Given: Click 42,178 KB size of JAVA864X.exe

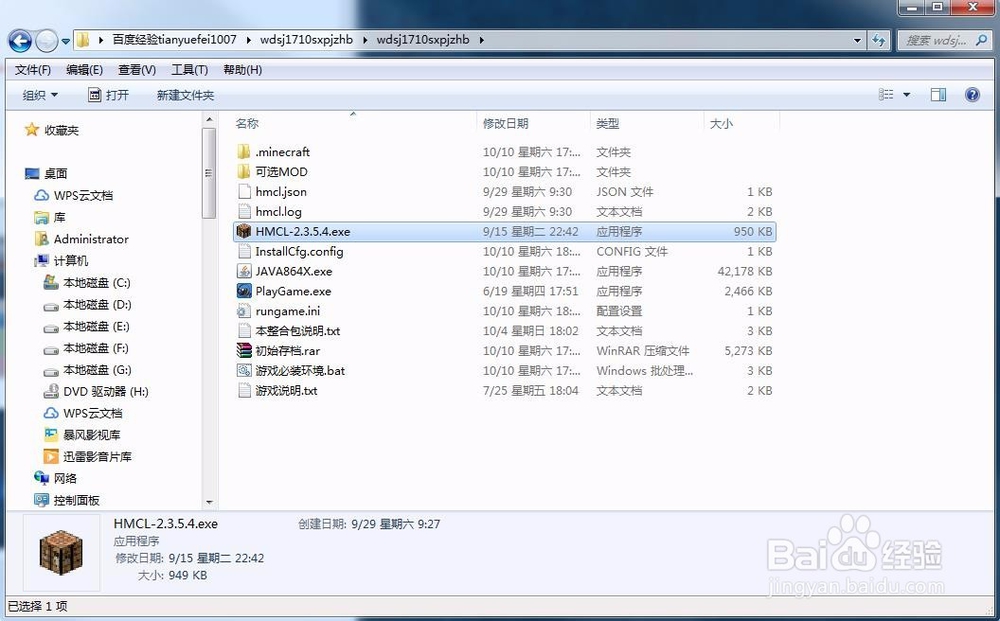Looking at the screenshot, I should pyautogui.click(x=744, y=271).
